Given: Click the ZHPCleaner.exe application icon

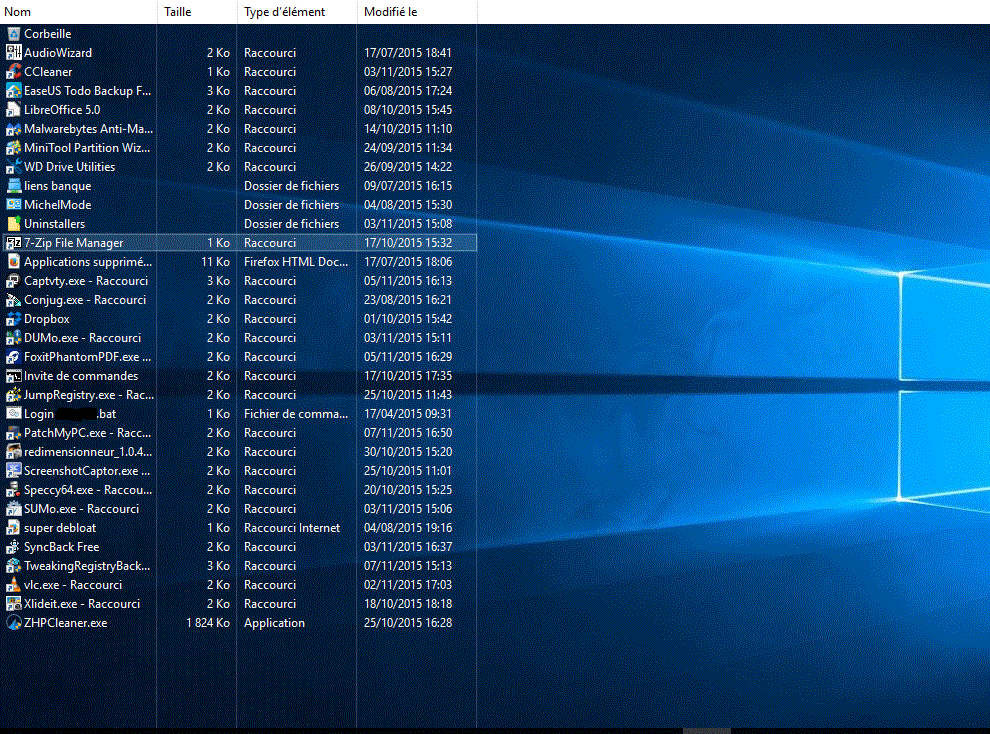Looking at the screenshot, I should pyautogui.click(x=13, y=623).
